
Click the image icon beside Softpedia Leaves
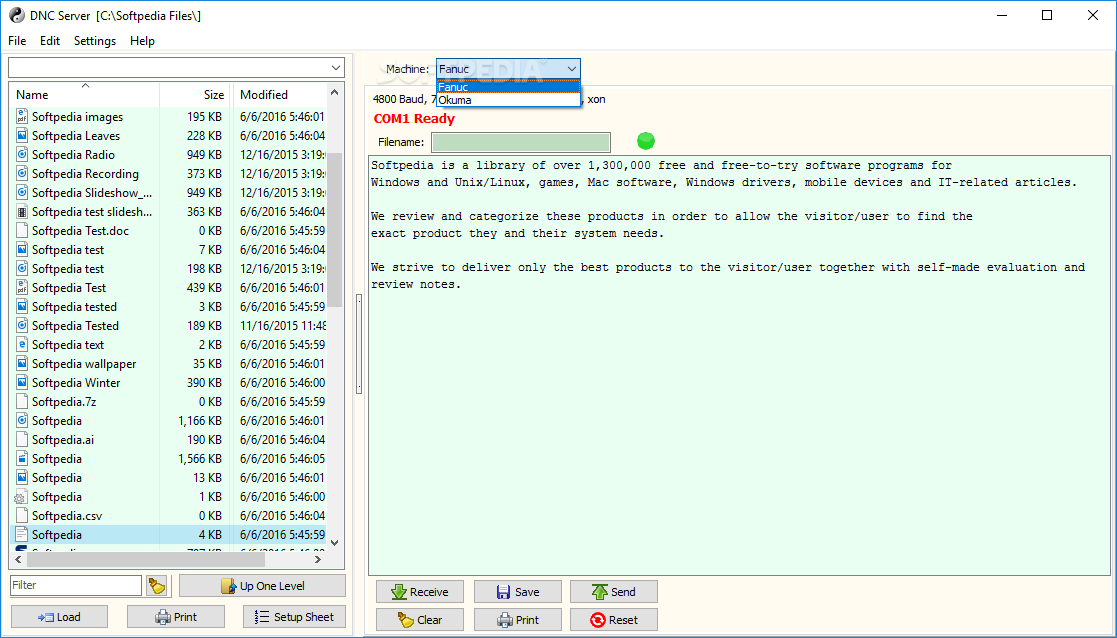pos(21,136)
